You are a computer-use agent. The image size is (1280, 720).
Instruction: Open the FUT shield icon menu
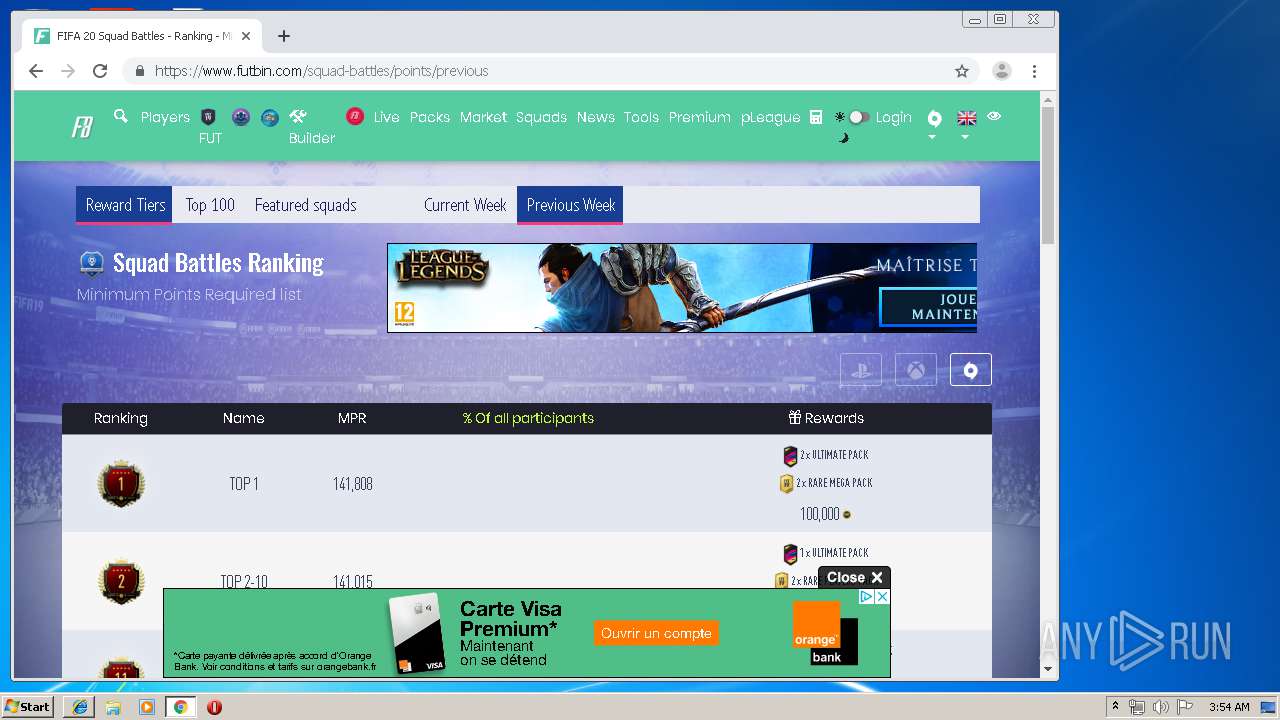point(209,117)
